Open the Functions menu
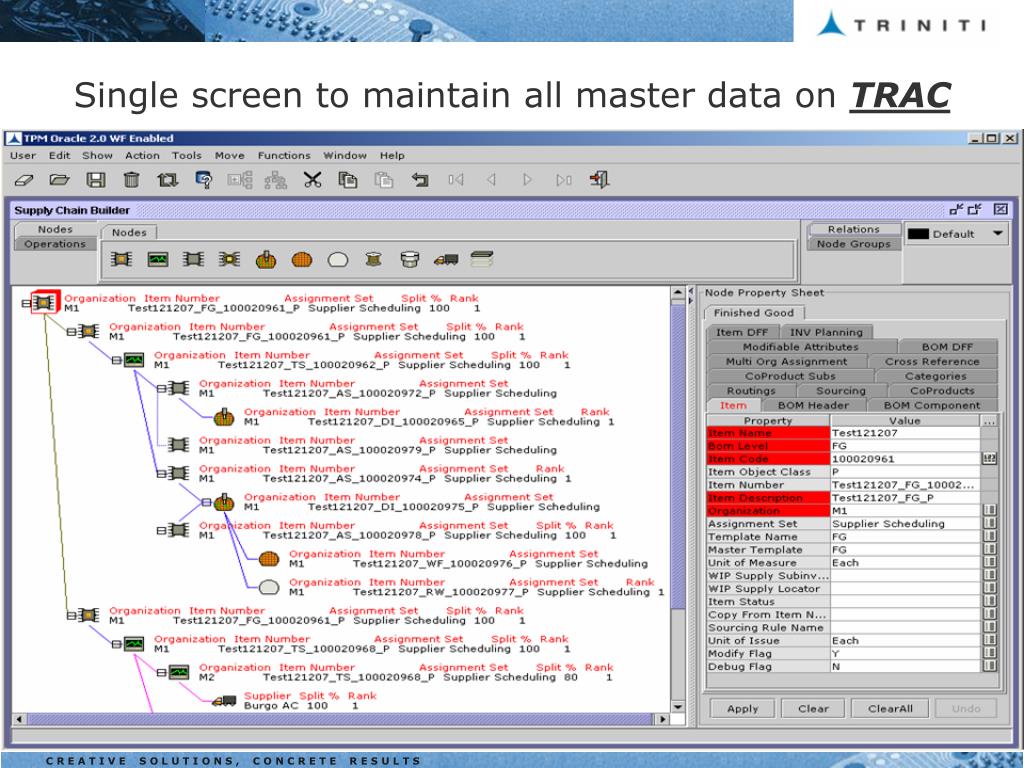 point(284,155)
